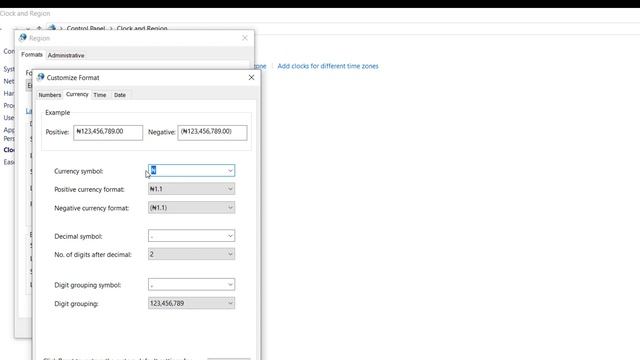Image resolution: width=640 pixels, height=360 pixels.
Task: Click the Currency symbol label
Action: (x=78, y=171)
